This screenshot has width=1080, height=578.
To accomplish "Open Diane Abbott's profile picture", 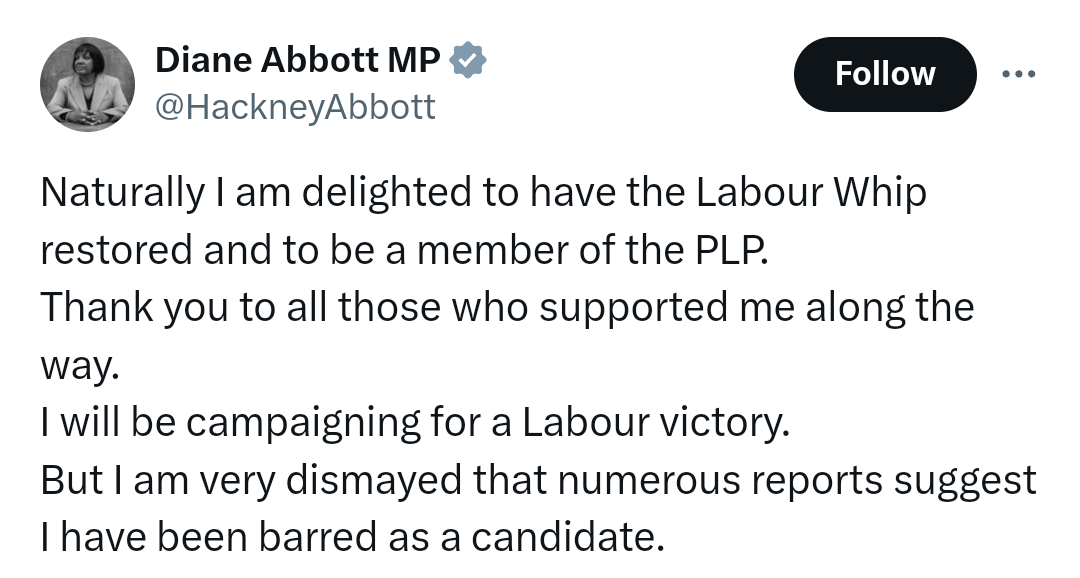I will click(x=87, y=84).
